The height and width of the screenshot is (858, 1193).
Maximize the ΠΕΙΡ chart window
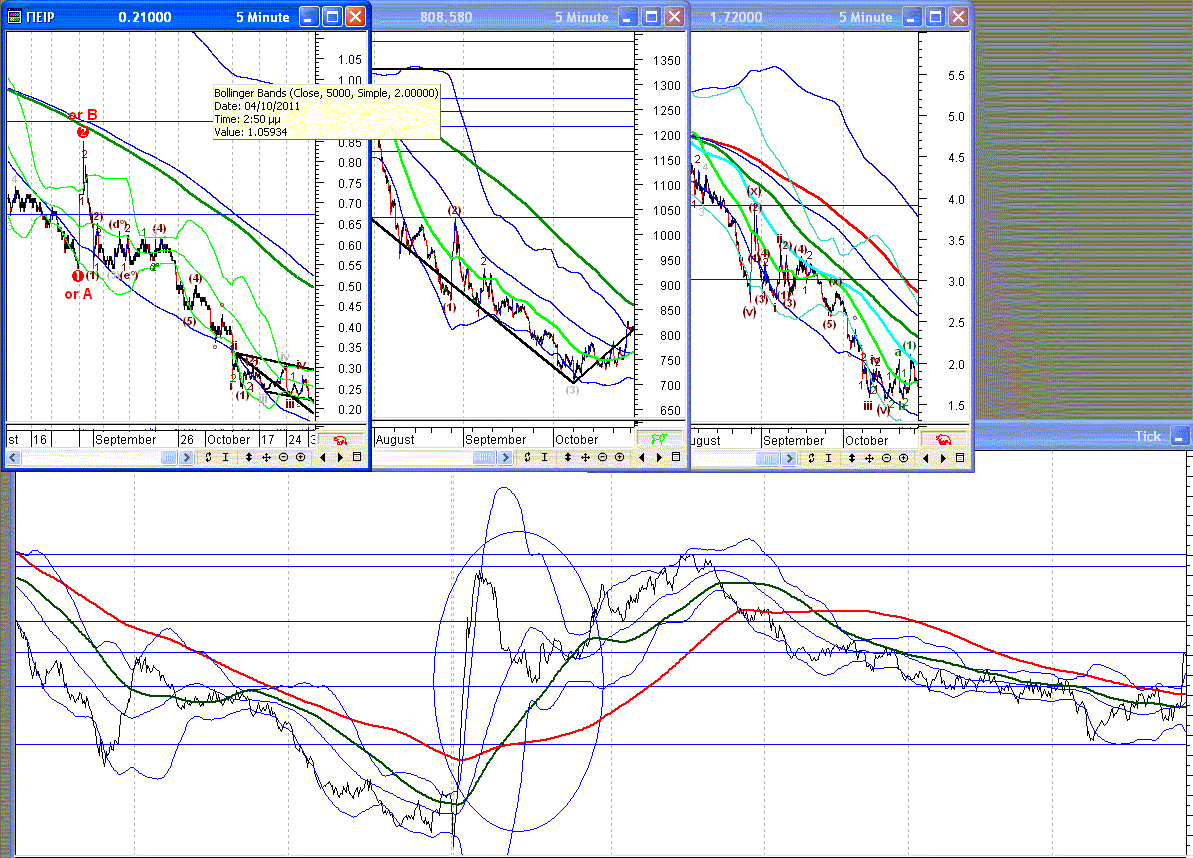332,17
